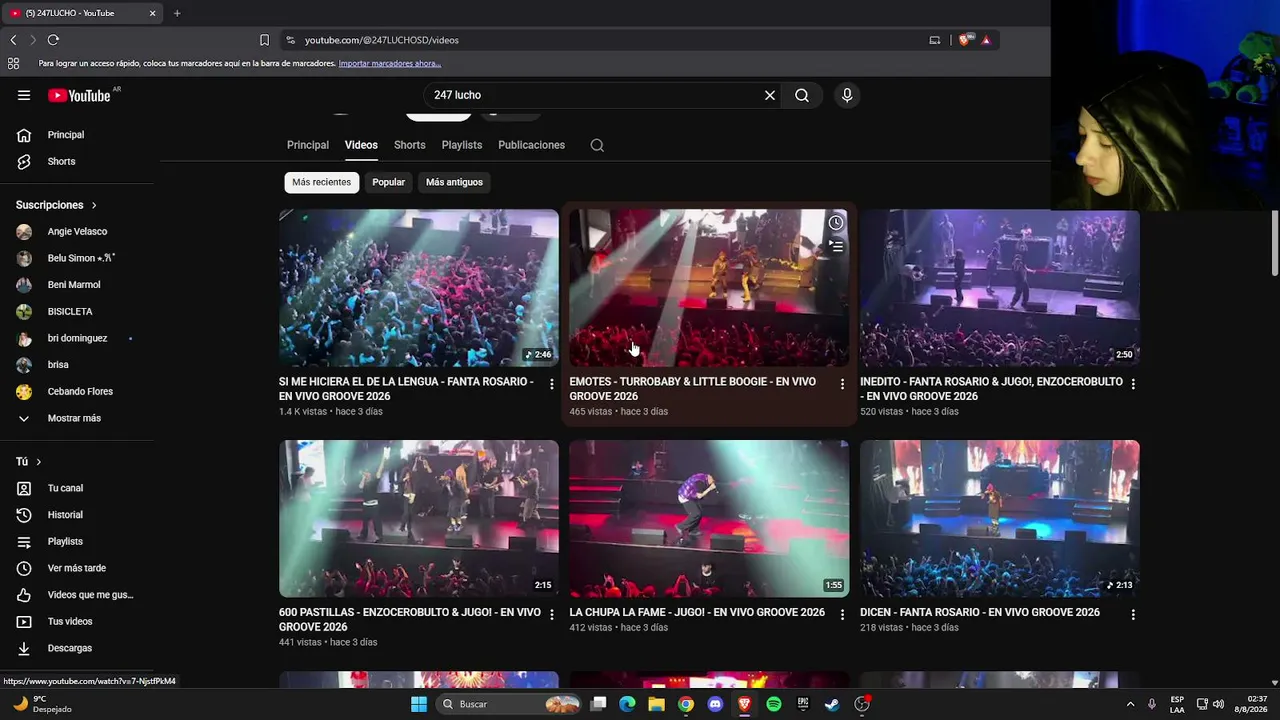Open Discord from the taskbar
1280x720 pixels.
tap(715, 704)
